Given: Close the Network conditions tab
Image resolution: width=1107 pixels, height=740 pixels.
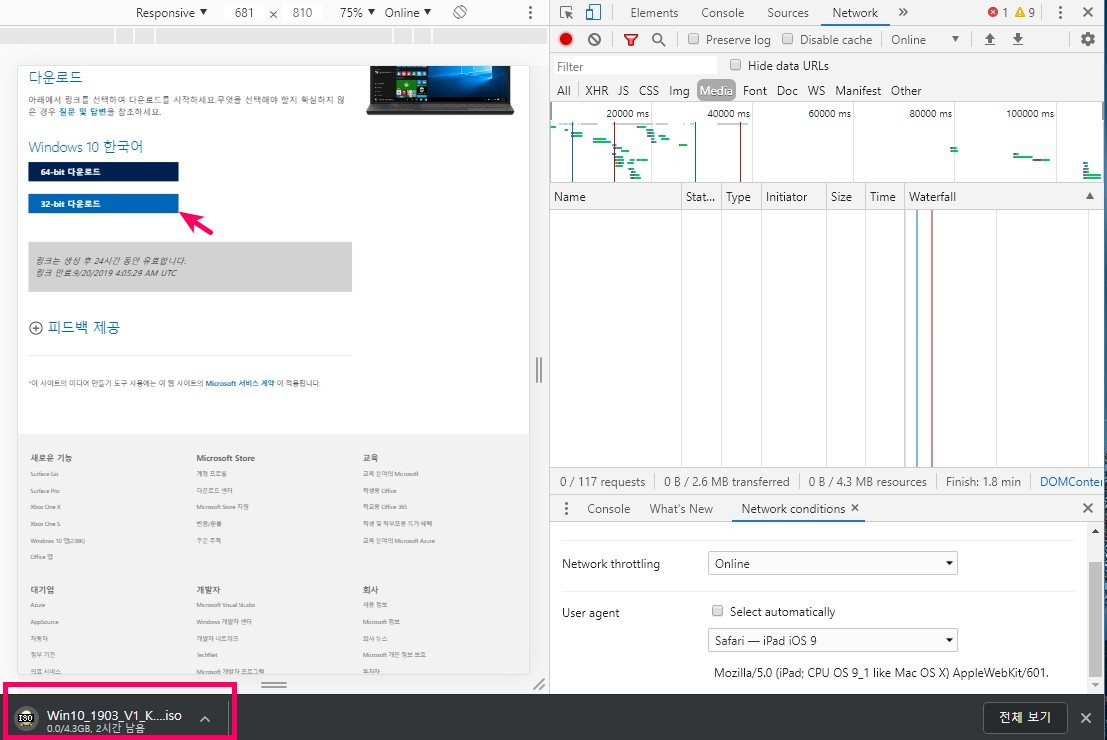Looking at the screenshot, I should click(x=855, y=508).
